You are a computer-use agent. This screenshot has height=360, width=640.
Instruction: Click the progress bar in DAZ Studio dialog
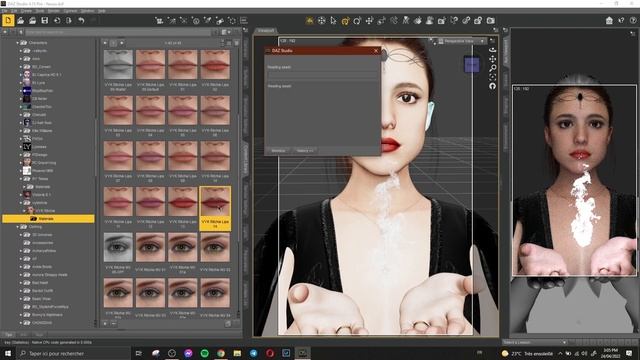pyautogui.click(x=322, y=76)
